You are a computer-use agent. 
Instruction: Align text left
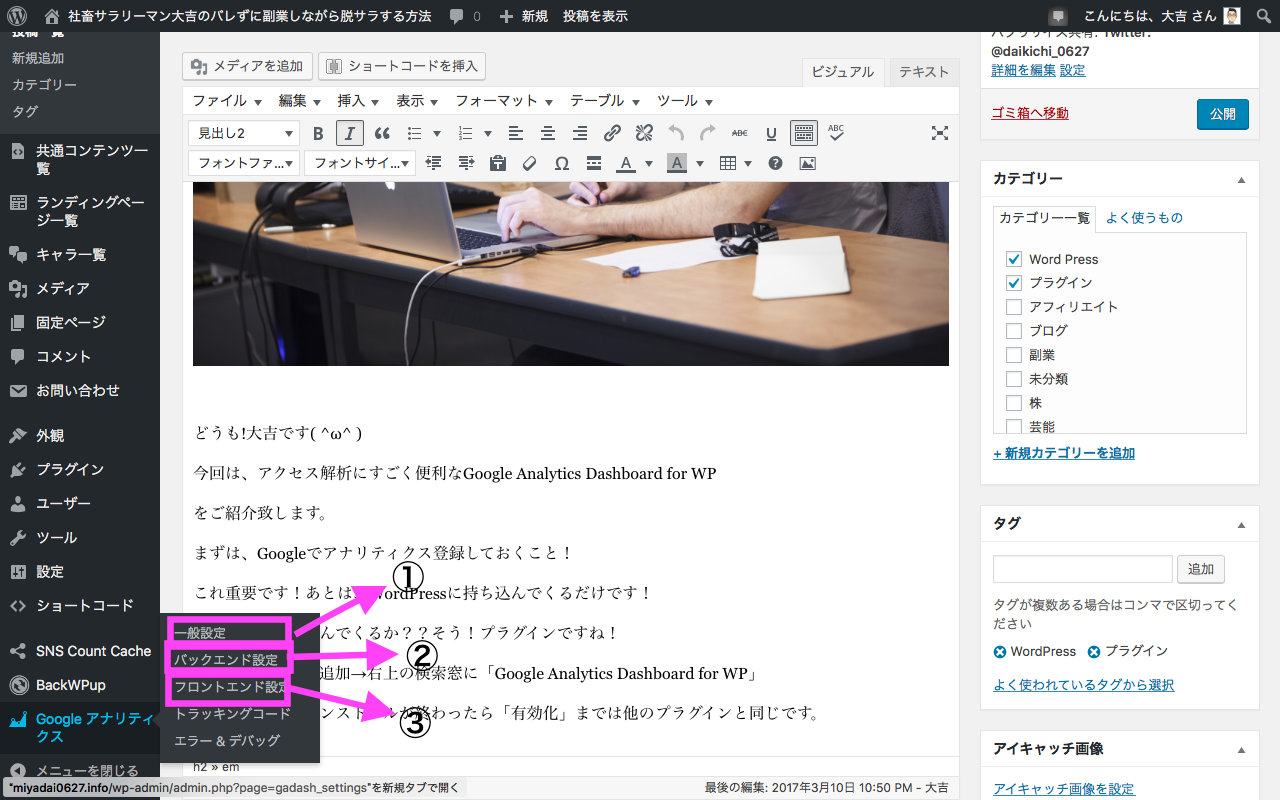pos(516,133)
